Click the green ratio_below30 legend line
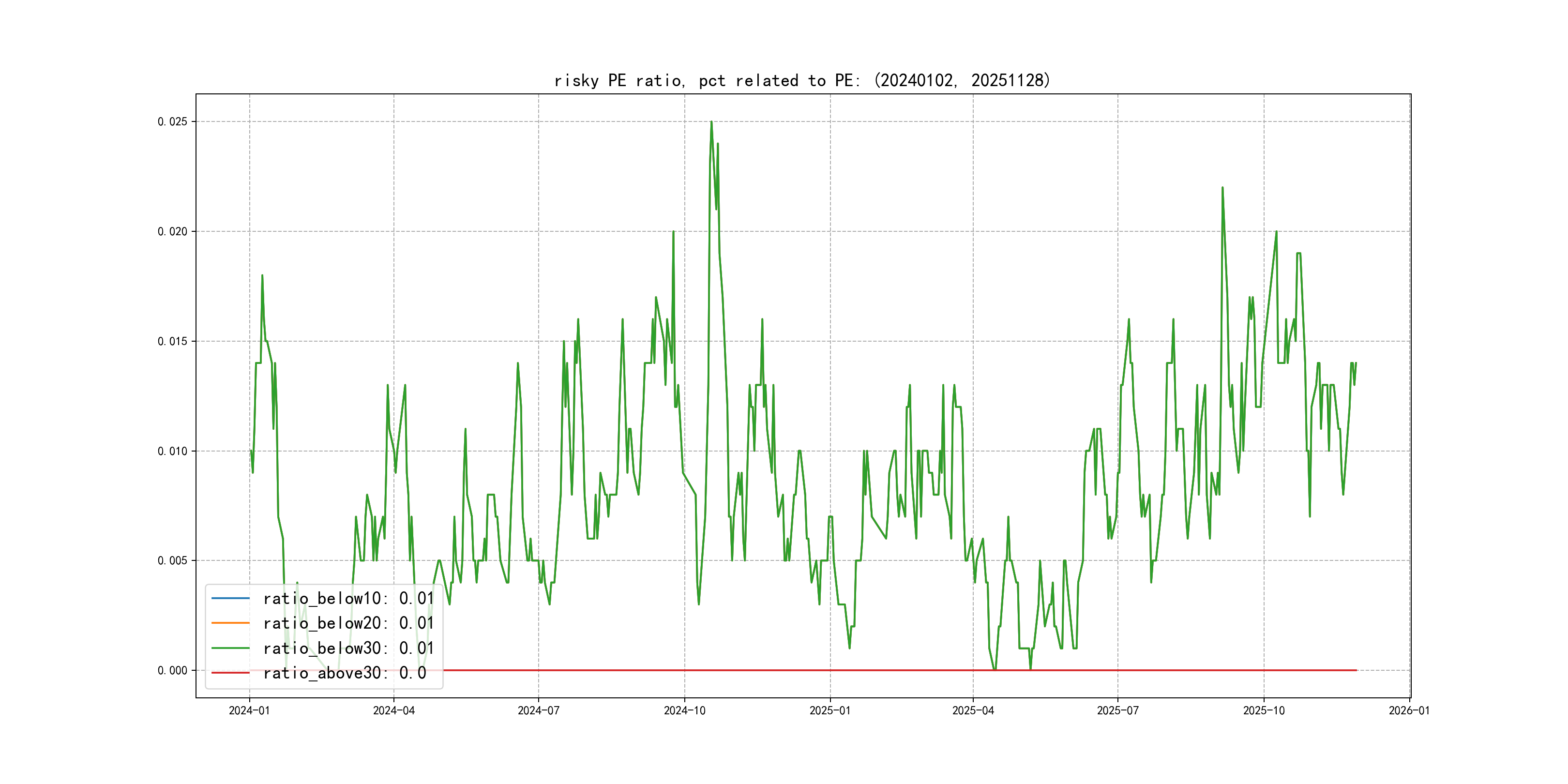The width and height of the screenshot is (1568, 784). tap(230, 648)
